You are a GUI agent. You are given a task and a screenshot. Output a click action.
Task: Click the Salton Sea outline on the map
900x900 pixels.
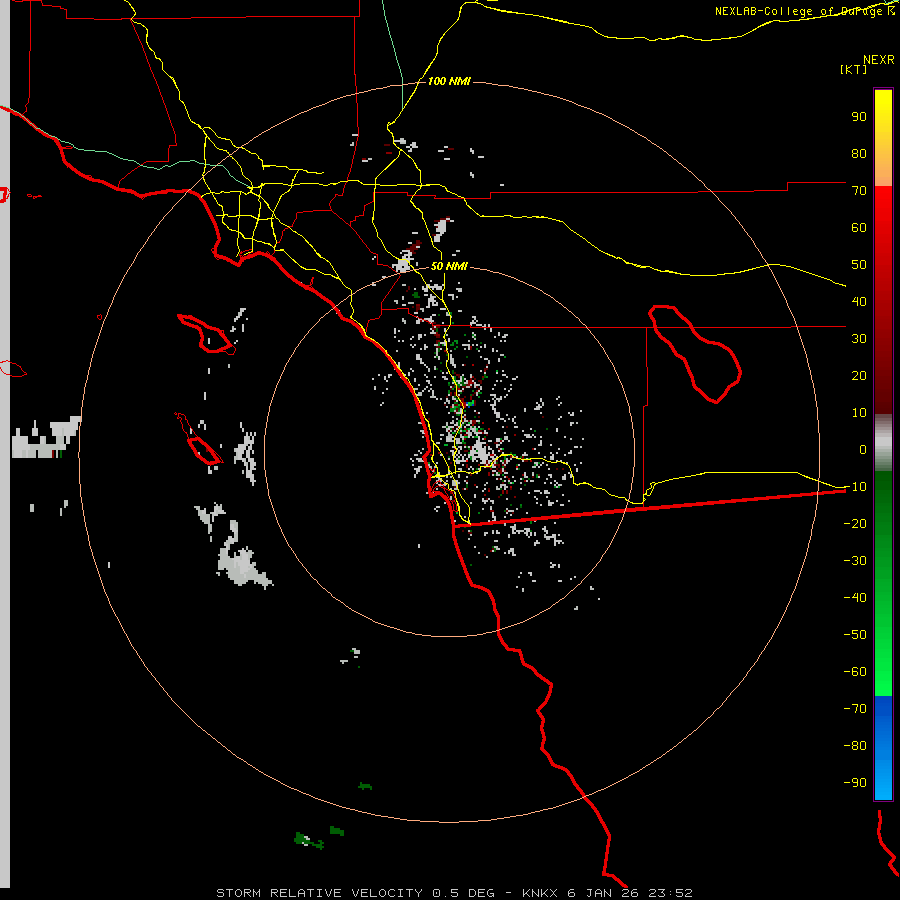pyautogui.click(x=695, y=354)
